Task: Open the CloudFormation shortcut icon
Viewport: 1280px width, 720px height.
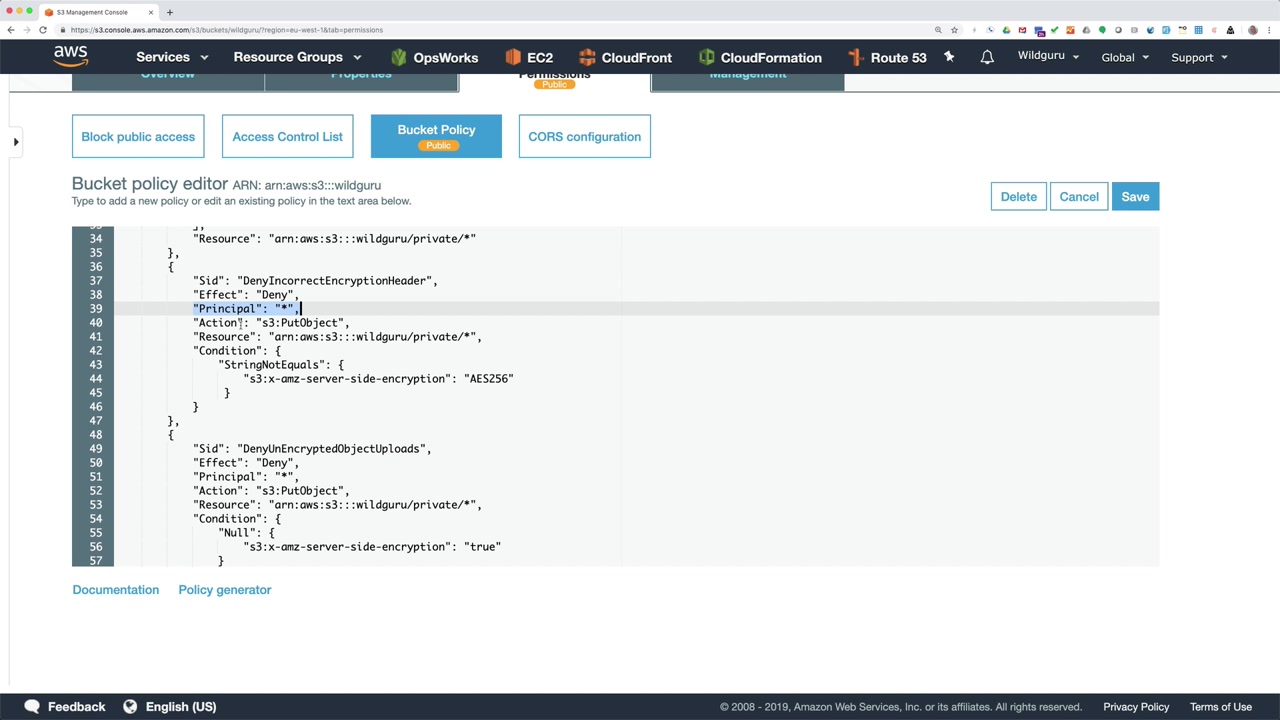Action: coord(707,57)
